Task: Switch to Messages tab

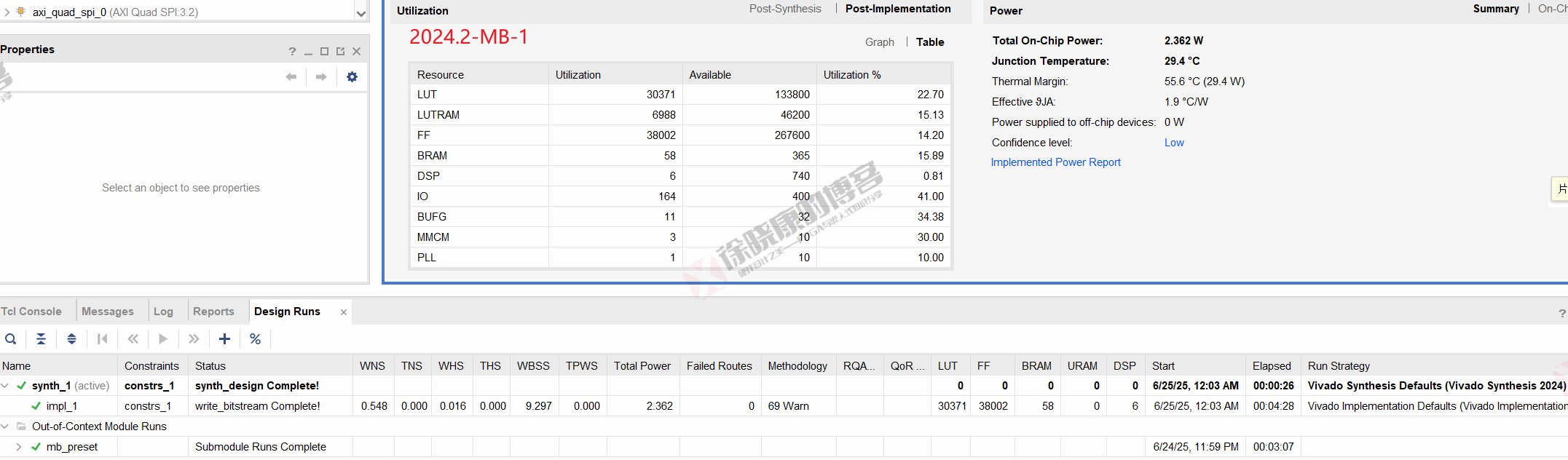Action: pos(108,312)
